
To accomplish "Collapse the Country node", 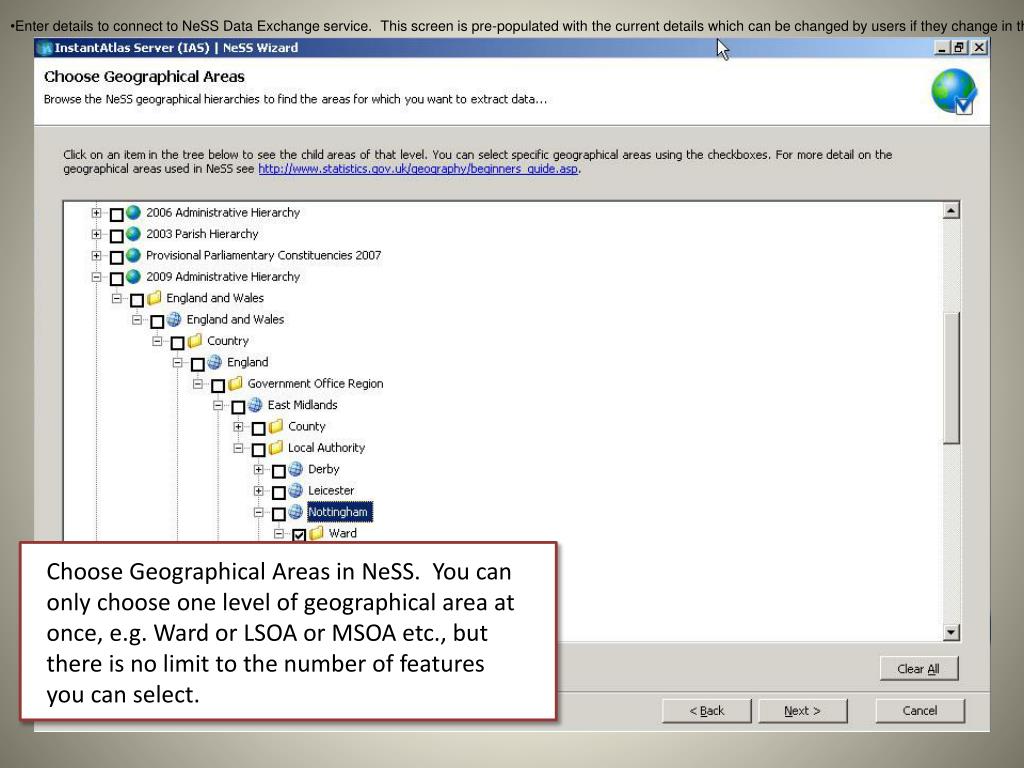I will (157, 341).
